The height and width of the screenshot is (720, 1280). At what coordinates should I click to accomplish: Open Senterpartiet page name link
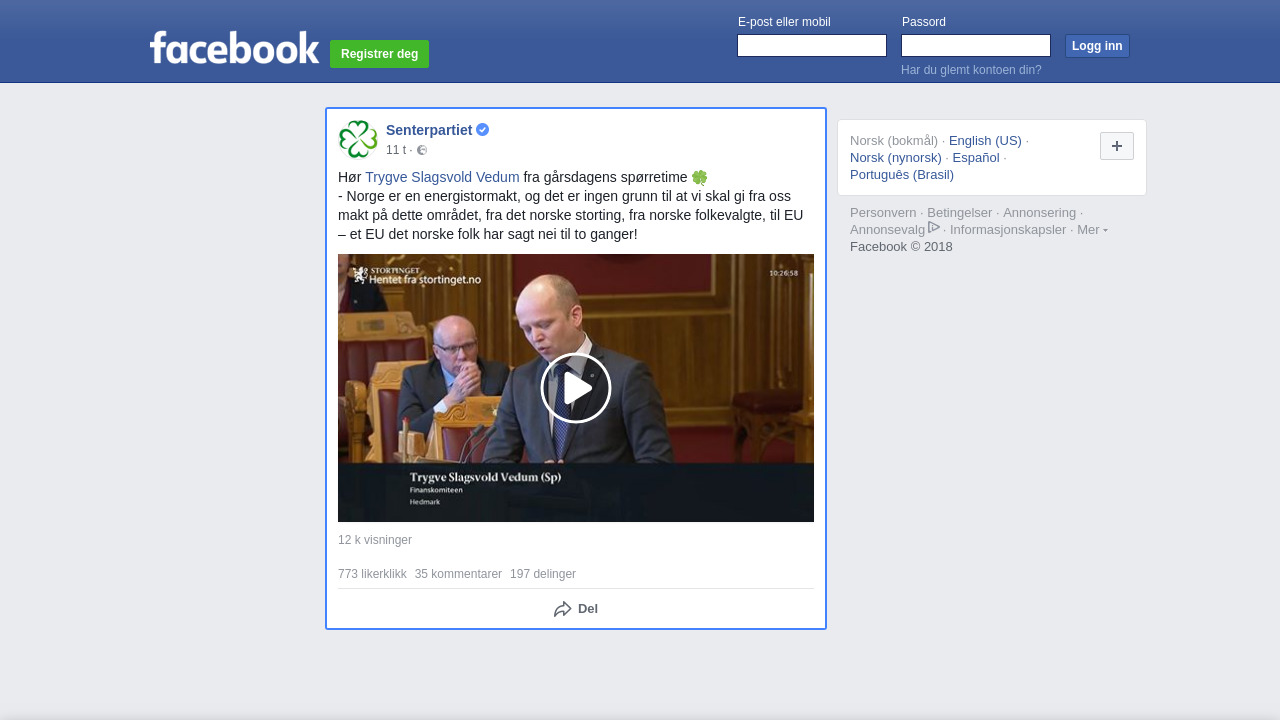pos(429,130)
